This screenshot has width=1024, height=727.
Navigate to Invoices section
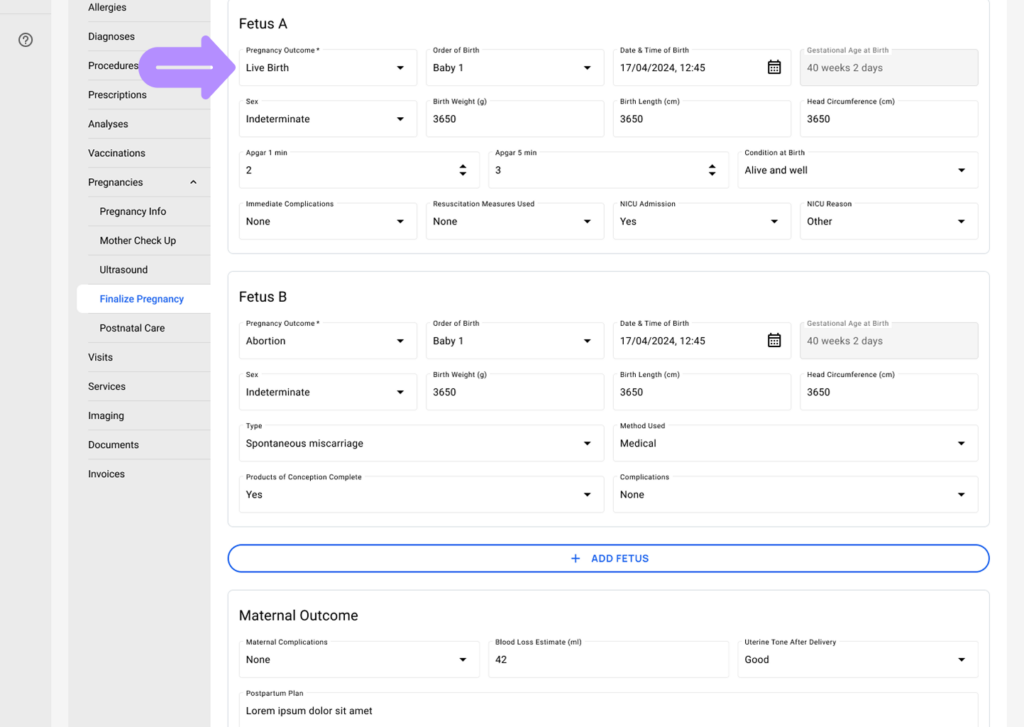(106, 474)
